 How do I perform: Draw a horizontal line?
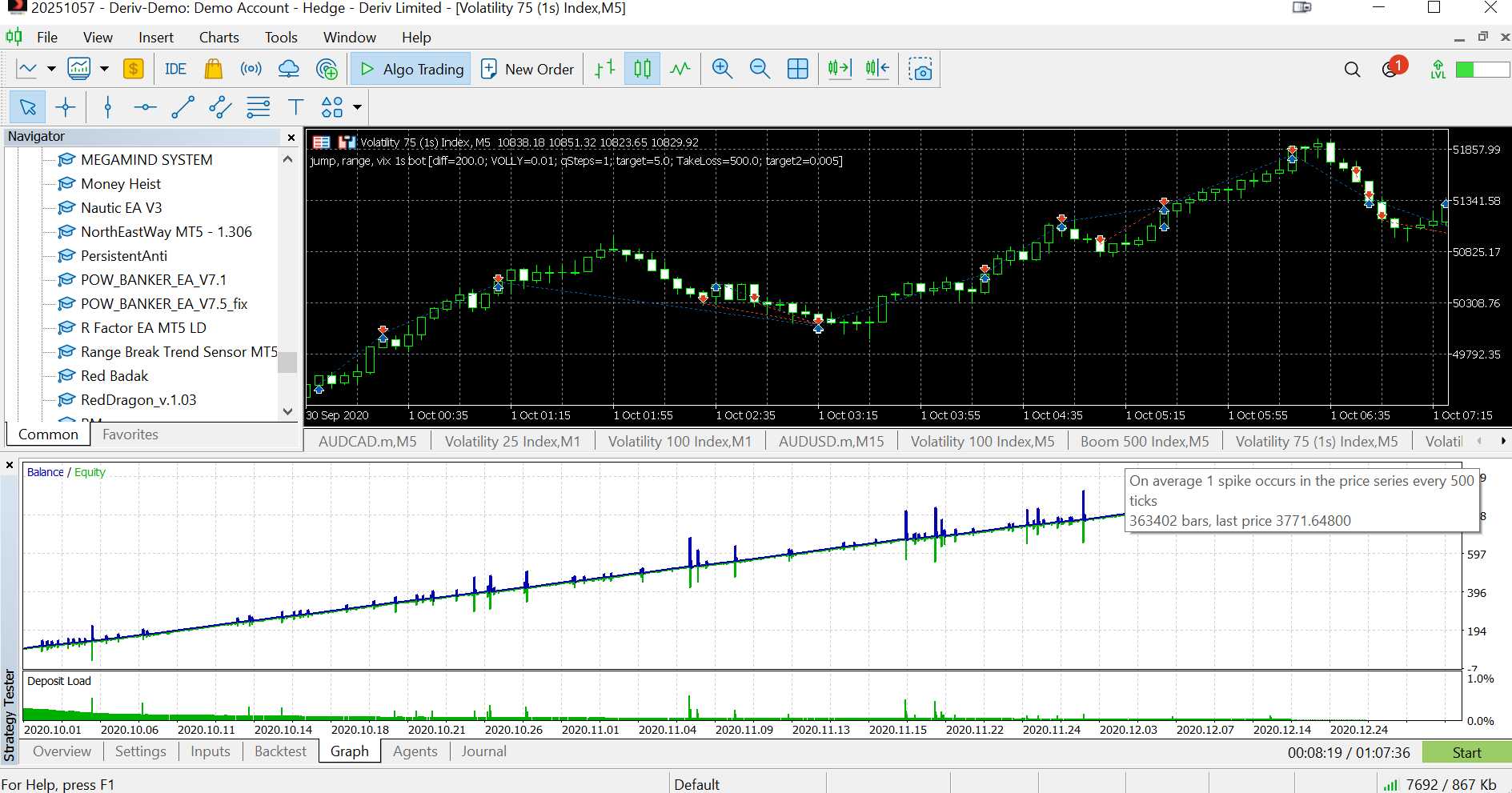point(145,106)
